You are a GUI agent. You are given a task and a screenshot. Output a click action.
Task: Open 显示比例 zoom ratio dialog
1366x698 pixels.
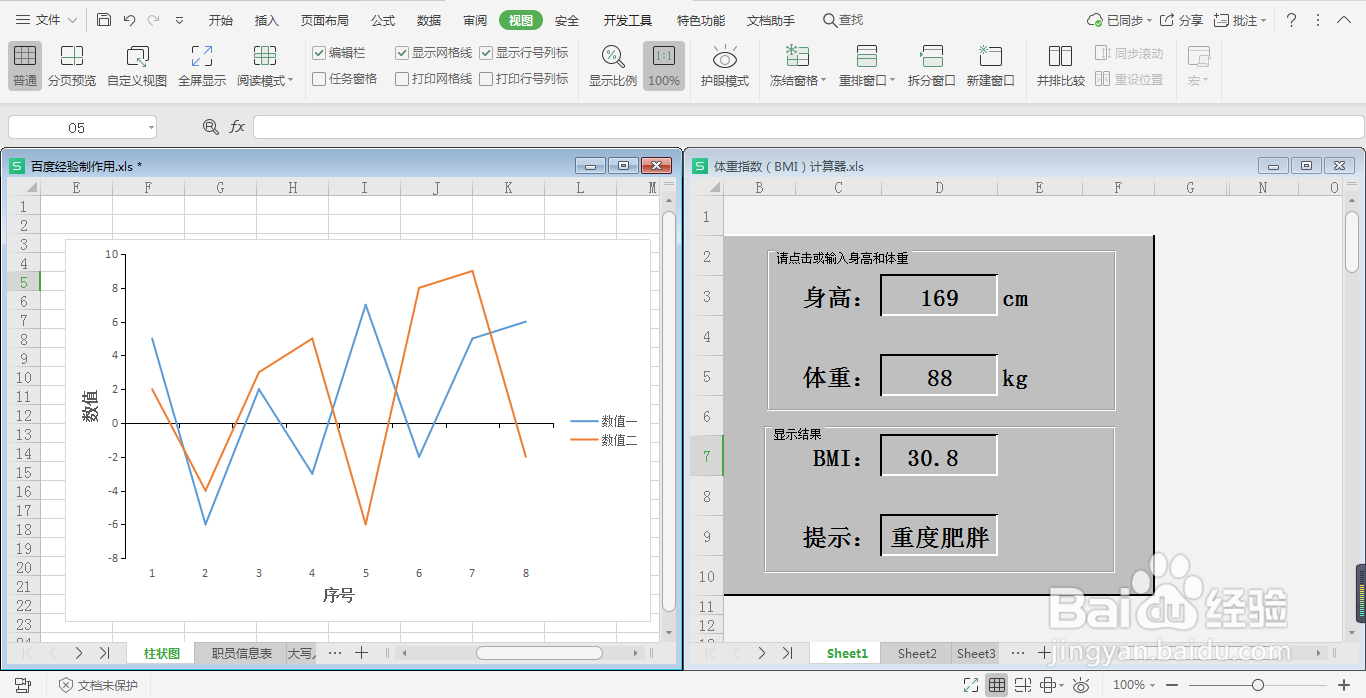coord(612,67)
